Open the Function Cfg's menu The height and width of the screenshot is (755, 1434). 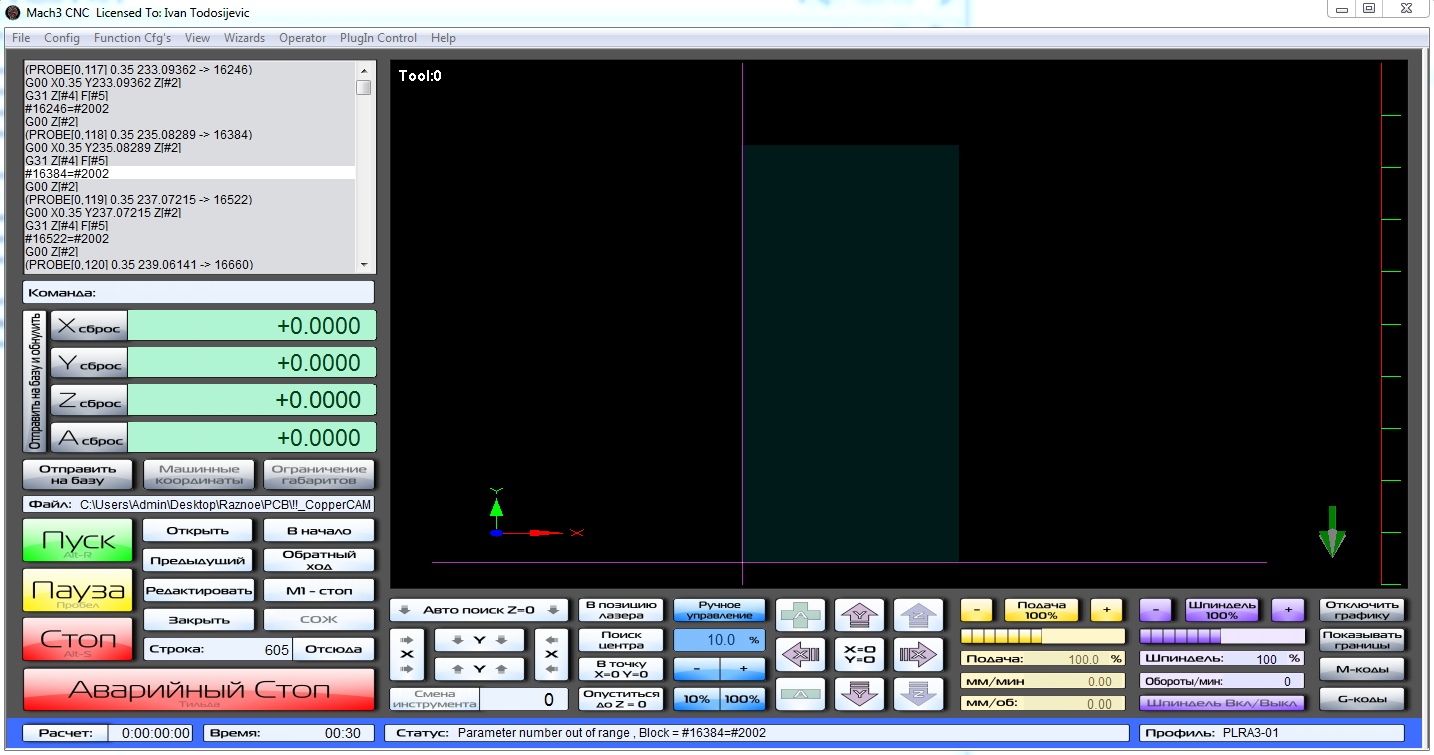[x=132, y=38]
